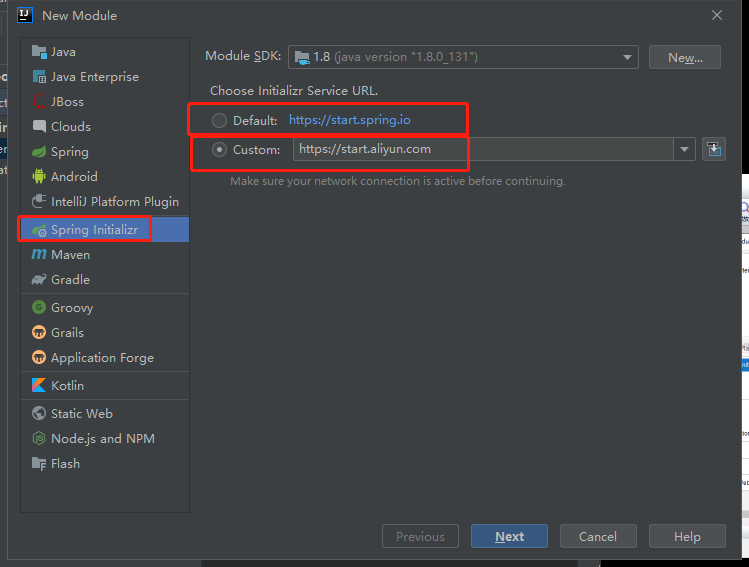Select the Default service URL radio button
The image size is (749, 567).
[219, 120]
